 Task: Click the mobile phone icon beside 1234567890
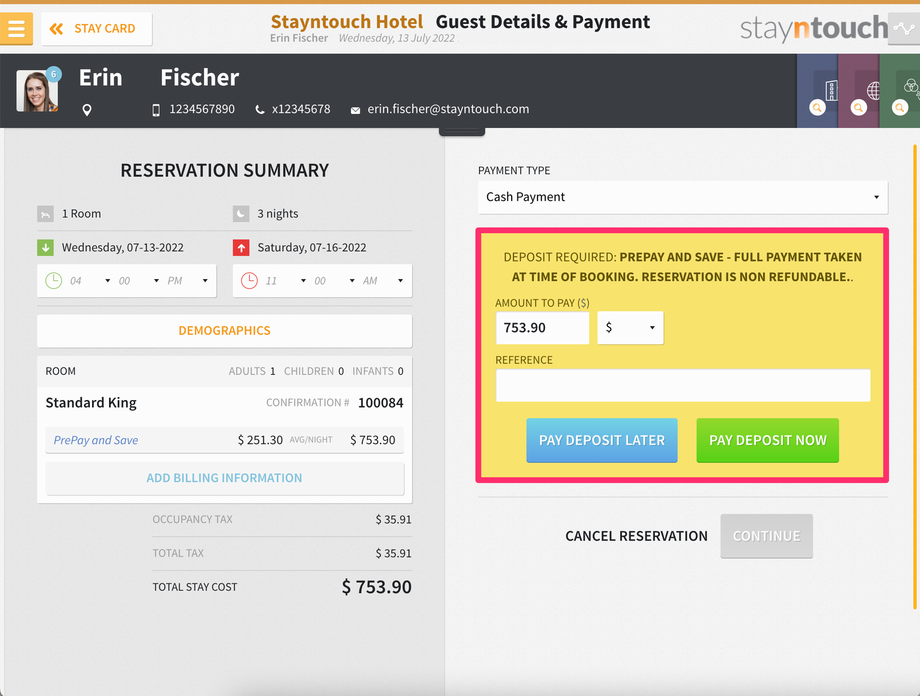coord(156,110)
